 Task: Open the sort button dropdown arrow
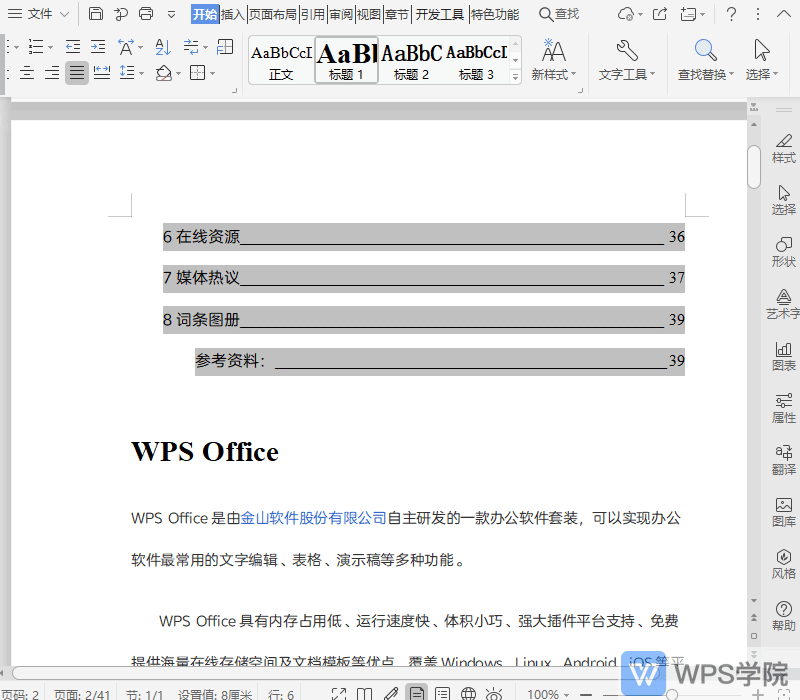pos(205,47)
